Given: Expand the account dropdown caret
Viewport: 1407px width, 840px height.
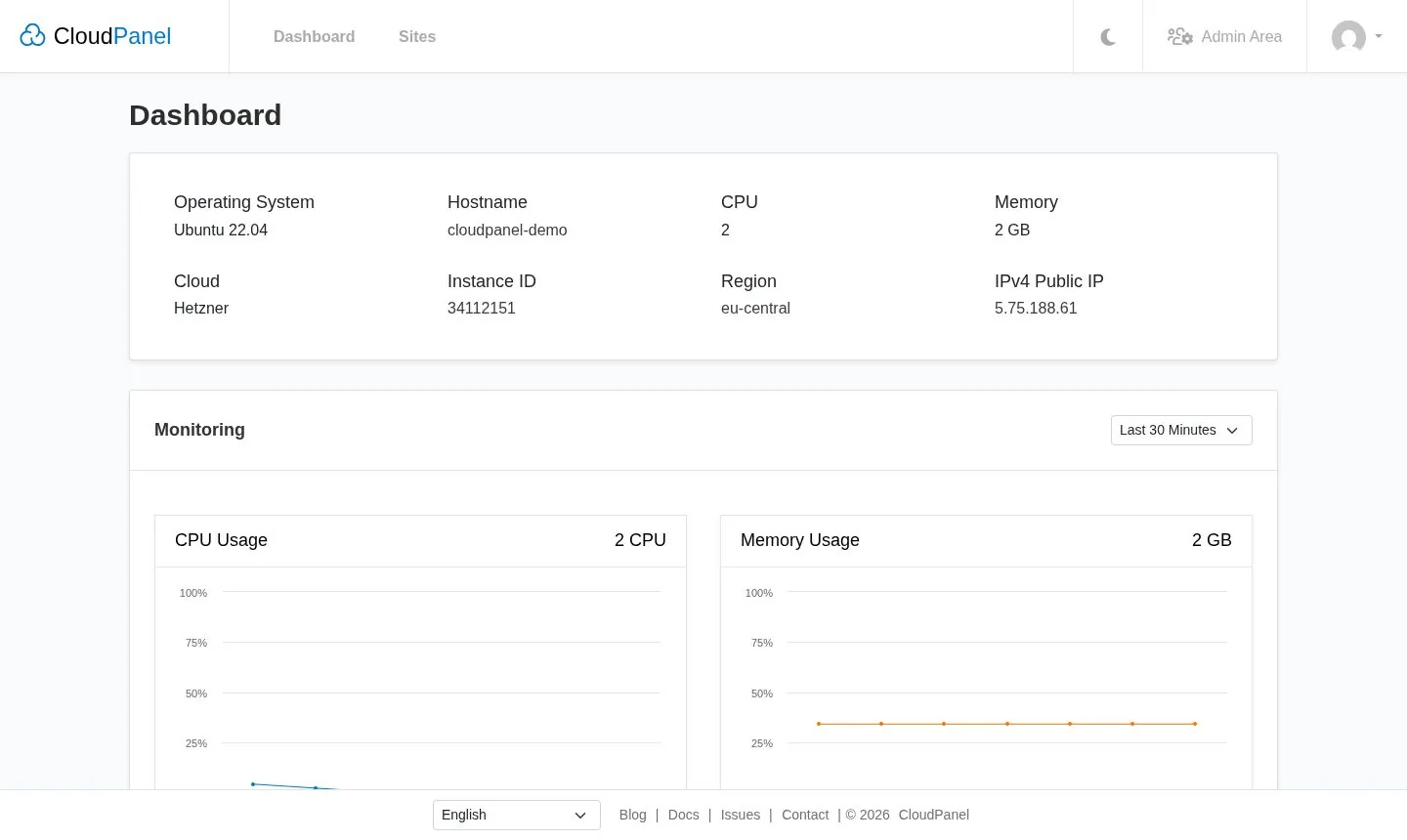Looking at the screenshot, I should coord(1379,36).
